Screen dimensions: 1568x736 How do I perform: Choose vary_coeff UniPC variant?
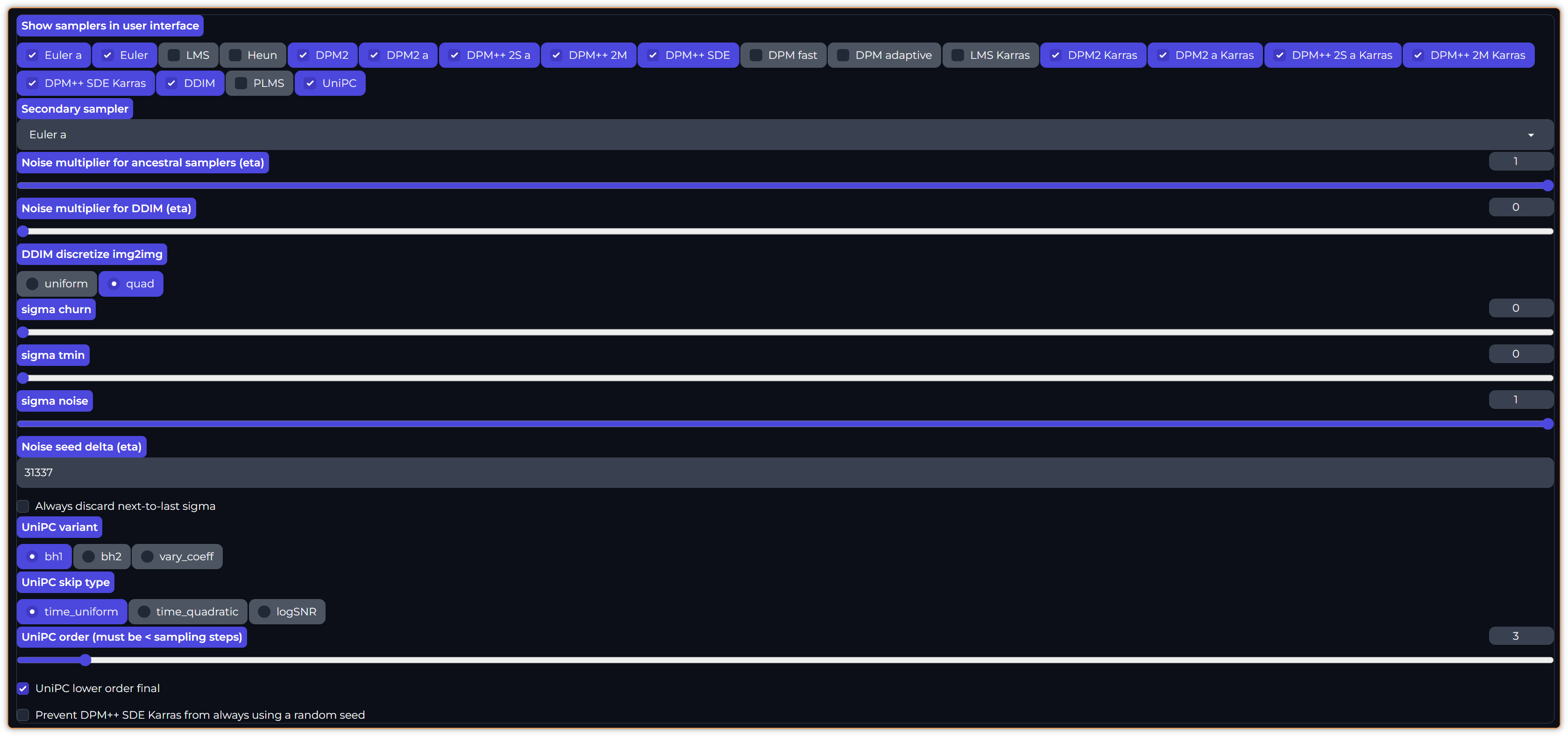tap(147, 557)
